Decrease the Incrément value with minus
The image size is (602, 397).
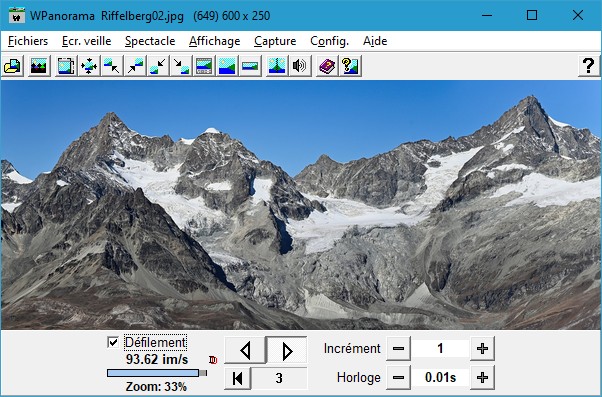pos(399,349)
